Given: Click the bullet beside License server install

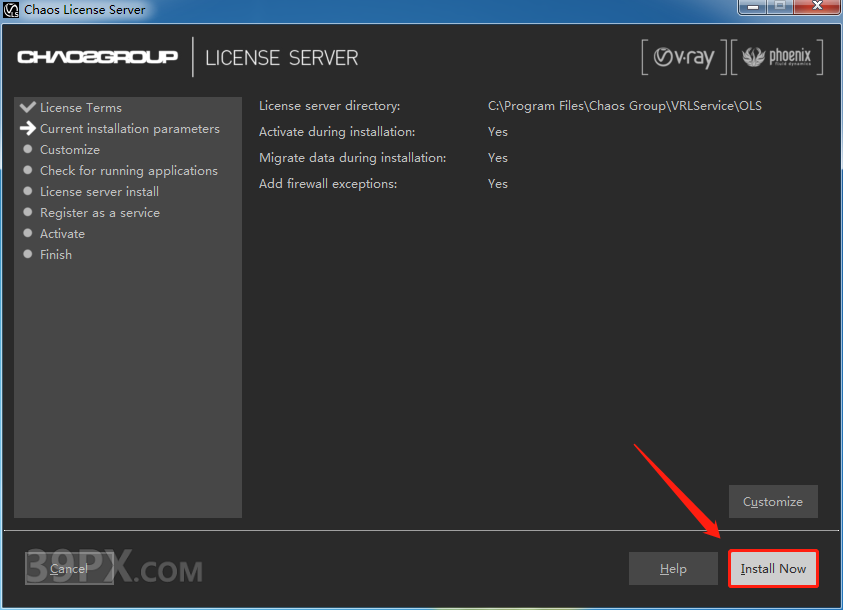Looking at the screenshot, I should pyautogui.click(x=28, y=191).
